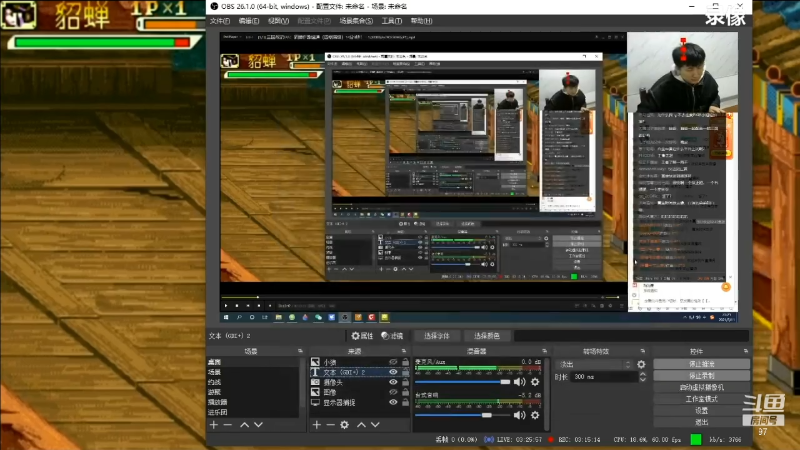800x450 pixels.
Task: Click 停止录制 to stop recording
Action: coord(702,376)
